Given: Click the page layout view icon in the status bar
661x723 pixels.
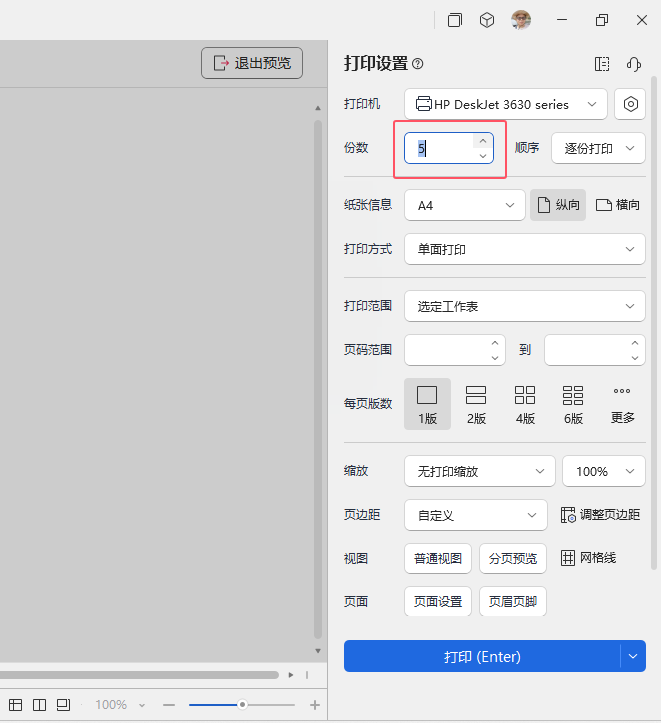Looking at the screenshot, I should click(x=39, y=705).
